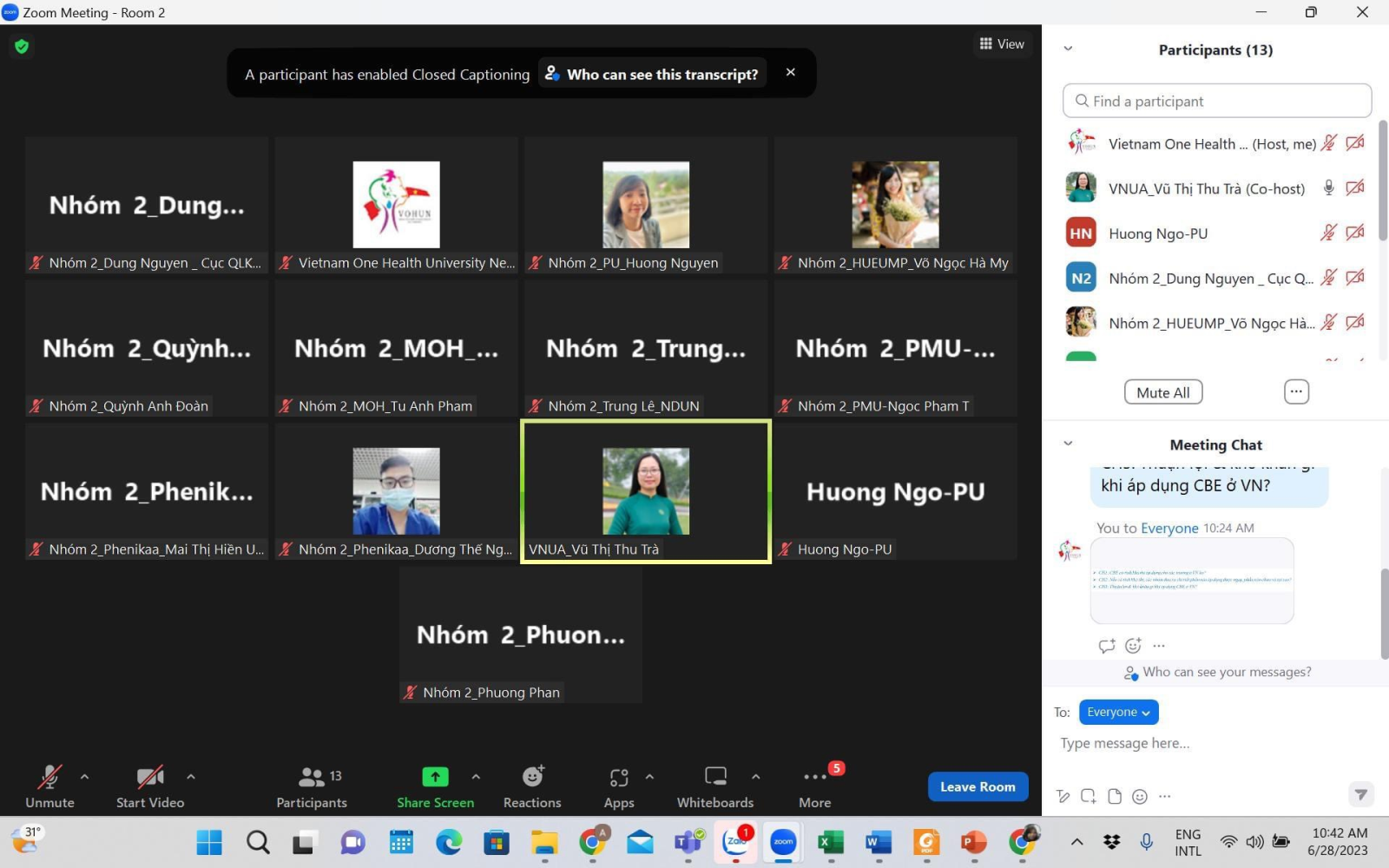This screenshot has height=868, width=1389.
Task: Open the Everyone recipient dropdown
Action: click(x=1119, y=713)
